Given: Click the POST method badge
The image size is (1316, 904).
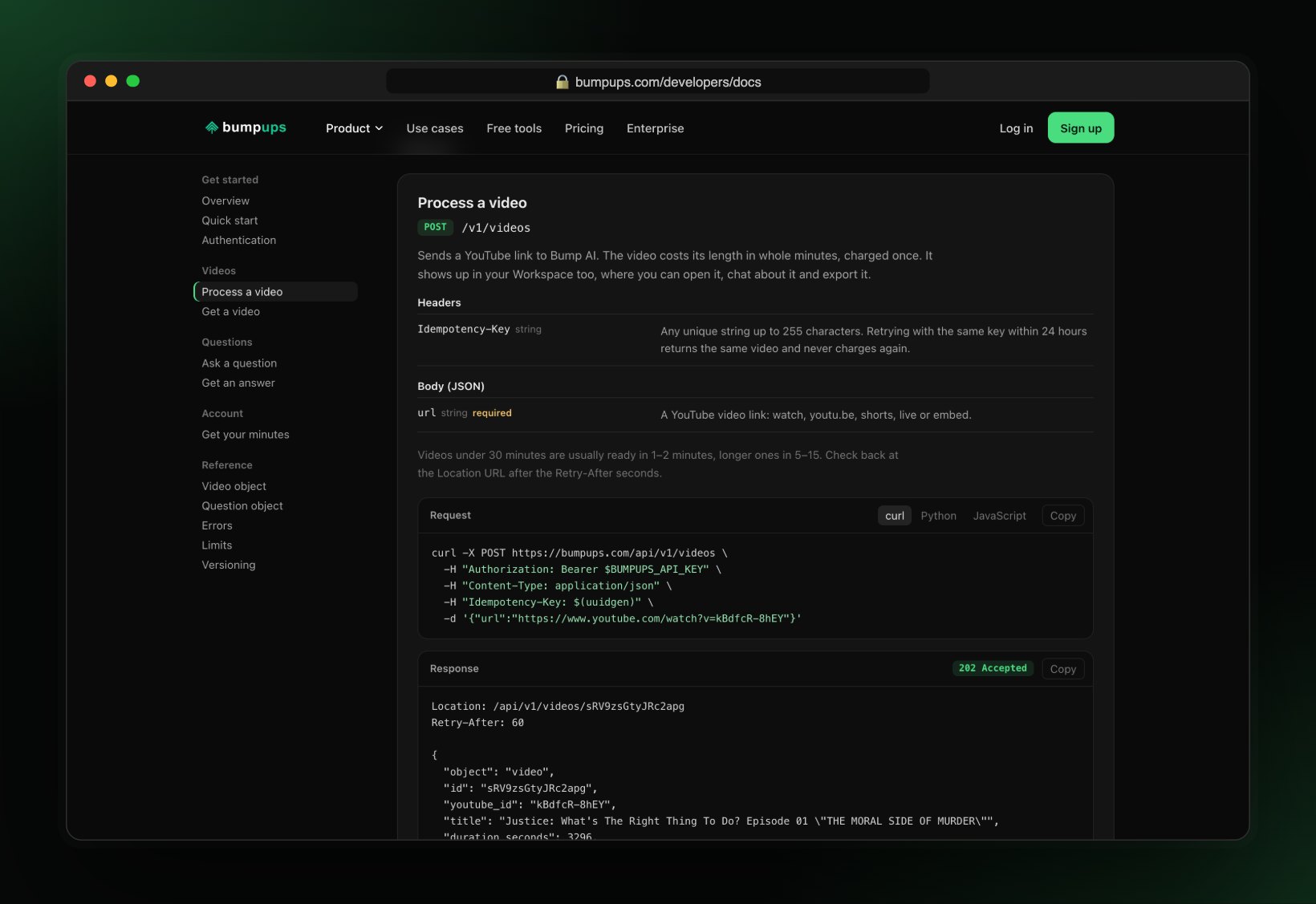Looking at the screenshot, I should (x=435, y=227).
